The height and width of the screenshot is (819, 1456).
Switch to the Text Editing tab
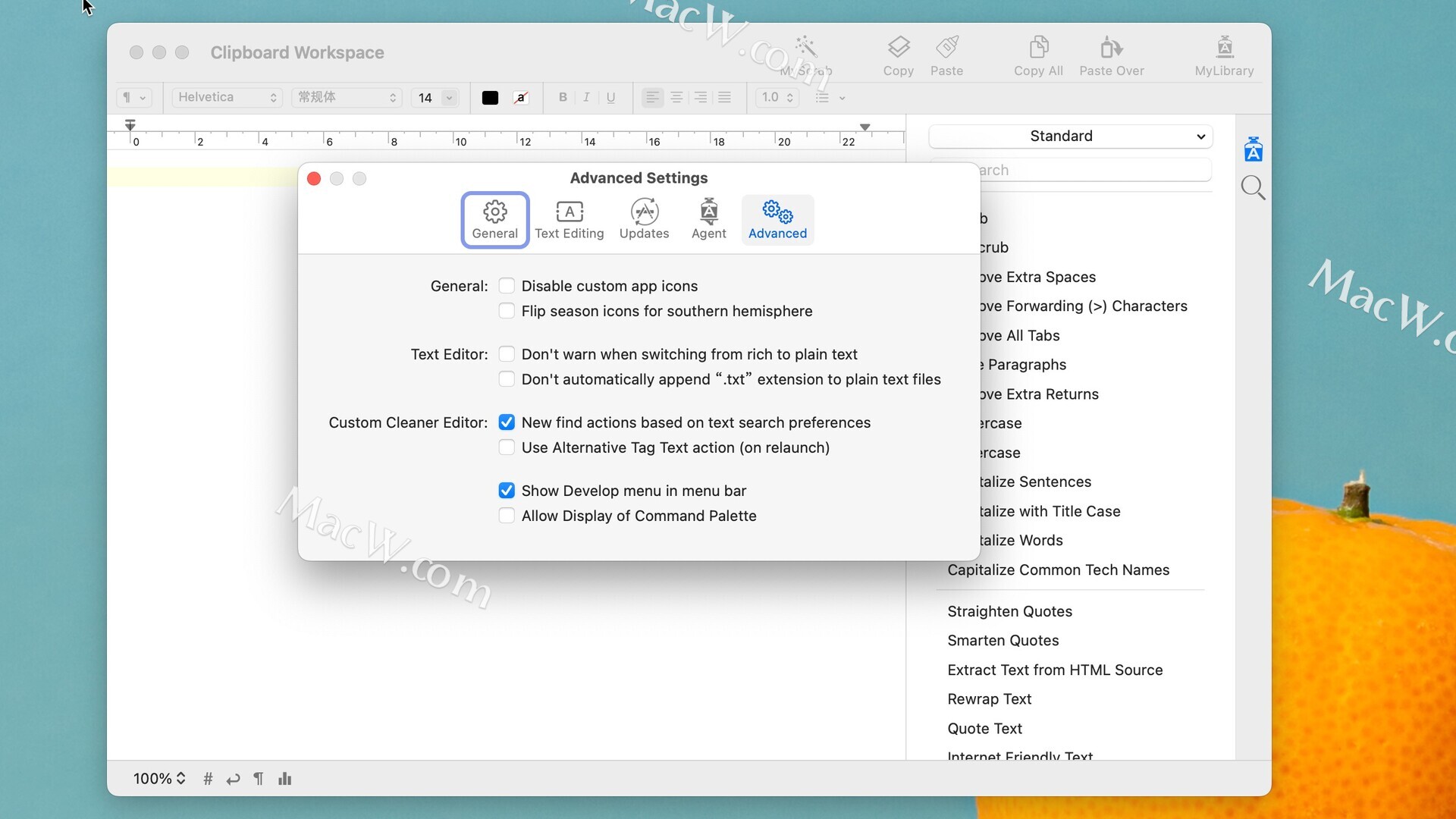point(569,219)
